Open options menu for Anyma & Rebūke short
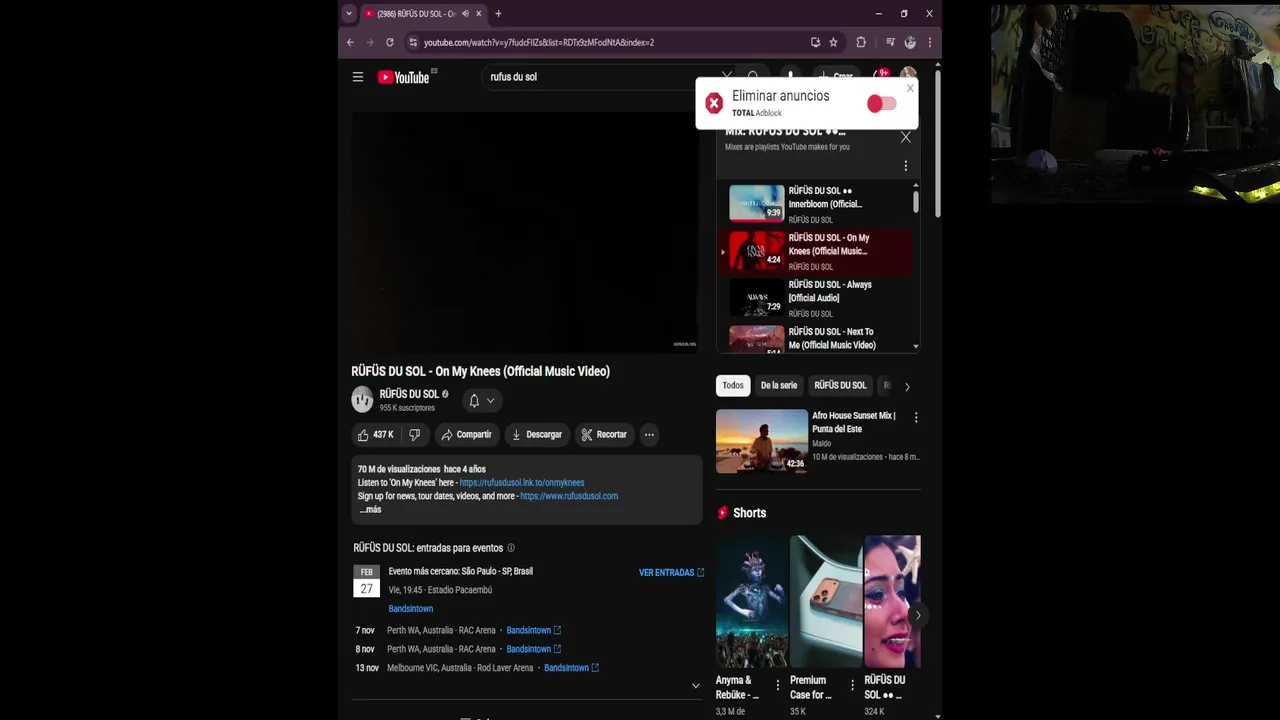The height and width of the screenshot is (720, 1280). (778, 685)
